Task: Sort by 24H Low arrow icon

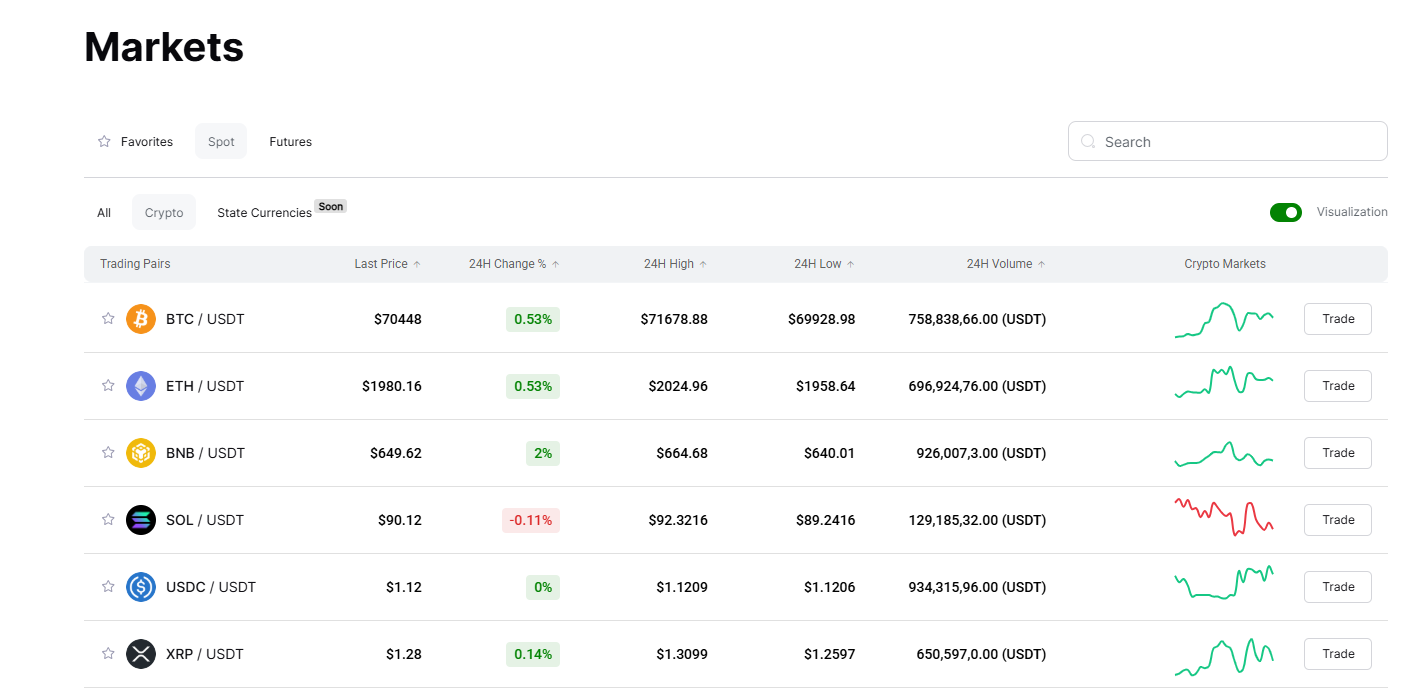Action: tap(851, 264)
